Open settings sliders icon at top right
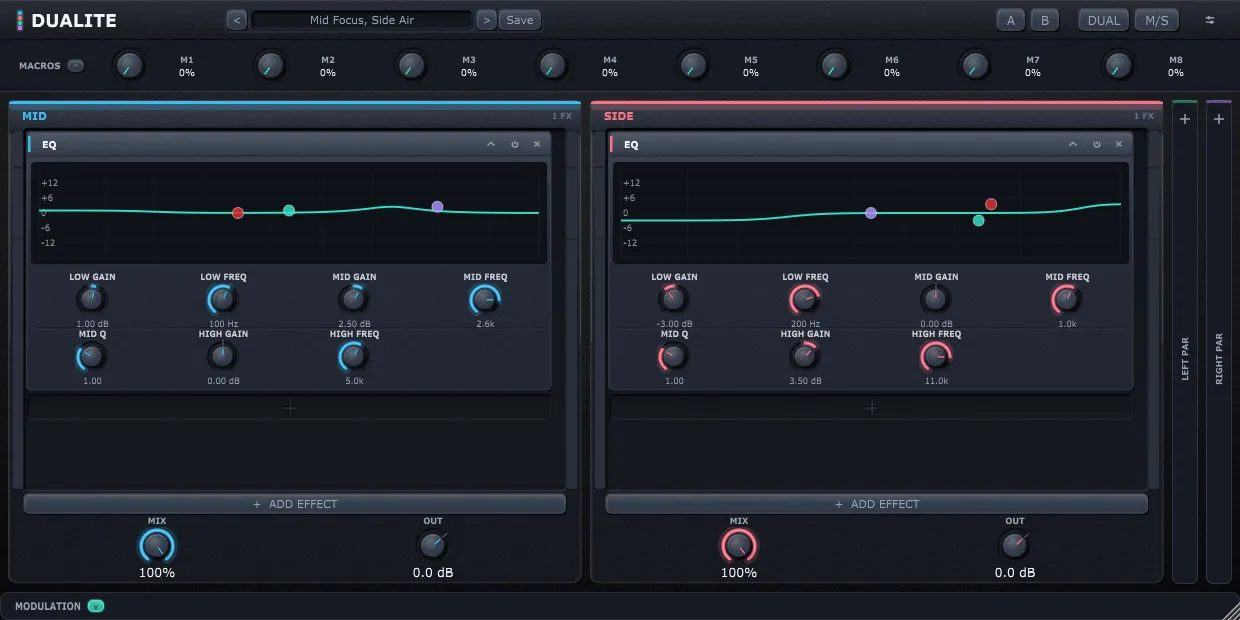The height and width of the screenshot is (620, 1240). click(x=1210, y=20)
